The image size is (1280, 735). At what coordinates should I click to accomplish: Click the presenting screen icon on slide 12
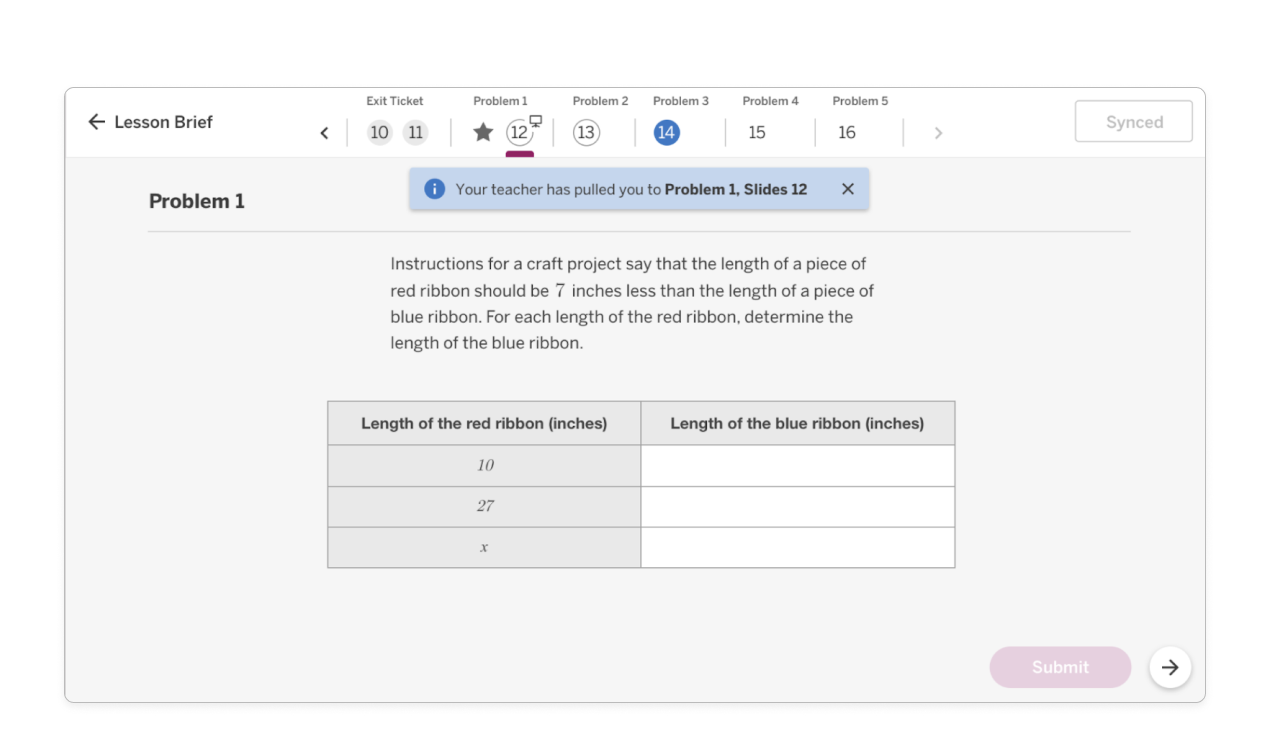(536, 121)
